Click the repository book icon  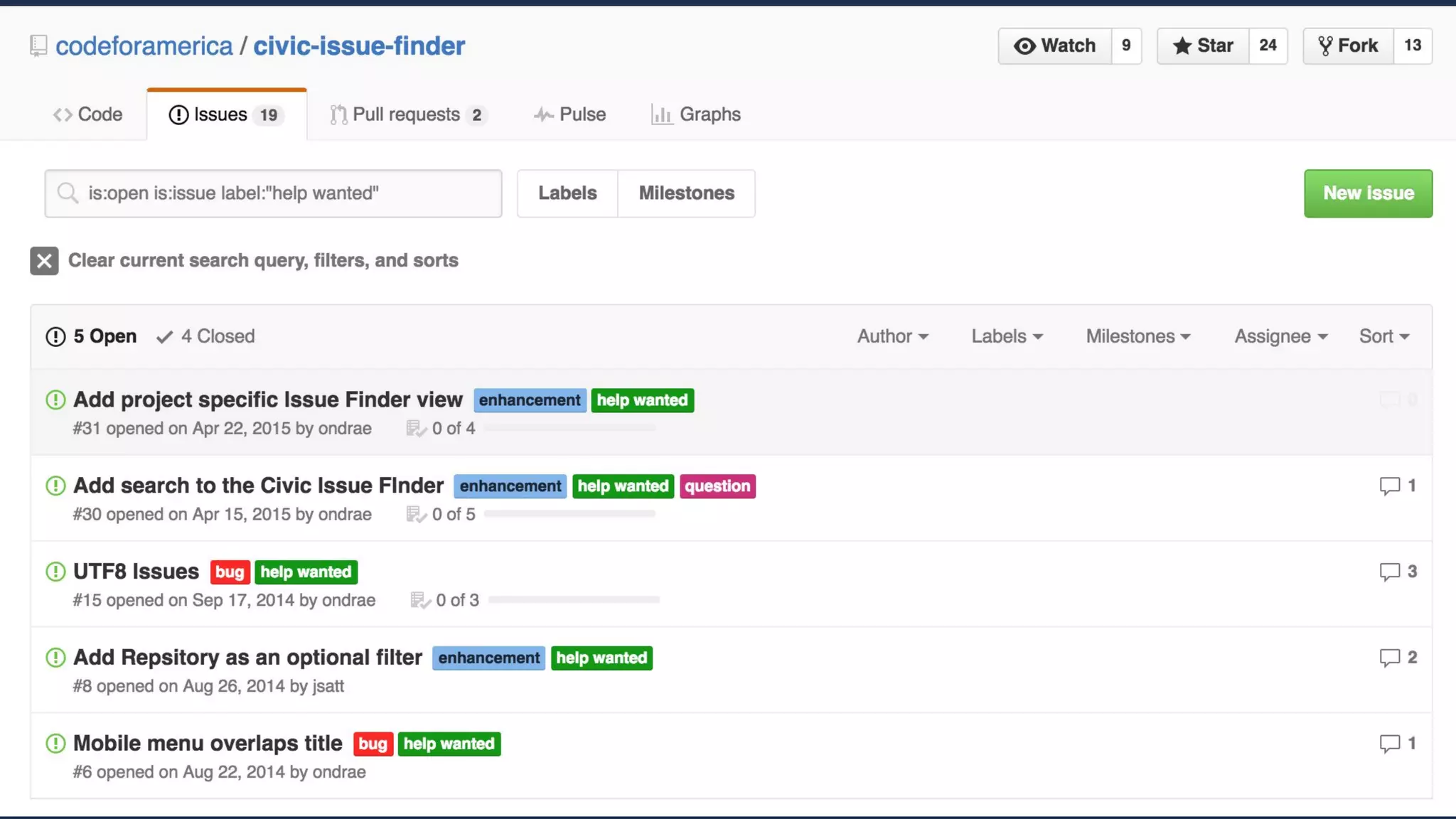(x=38, y=46)
